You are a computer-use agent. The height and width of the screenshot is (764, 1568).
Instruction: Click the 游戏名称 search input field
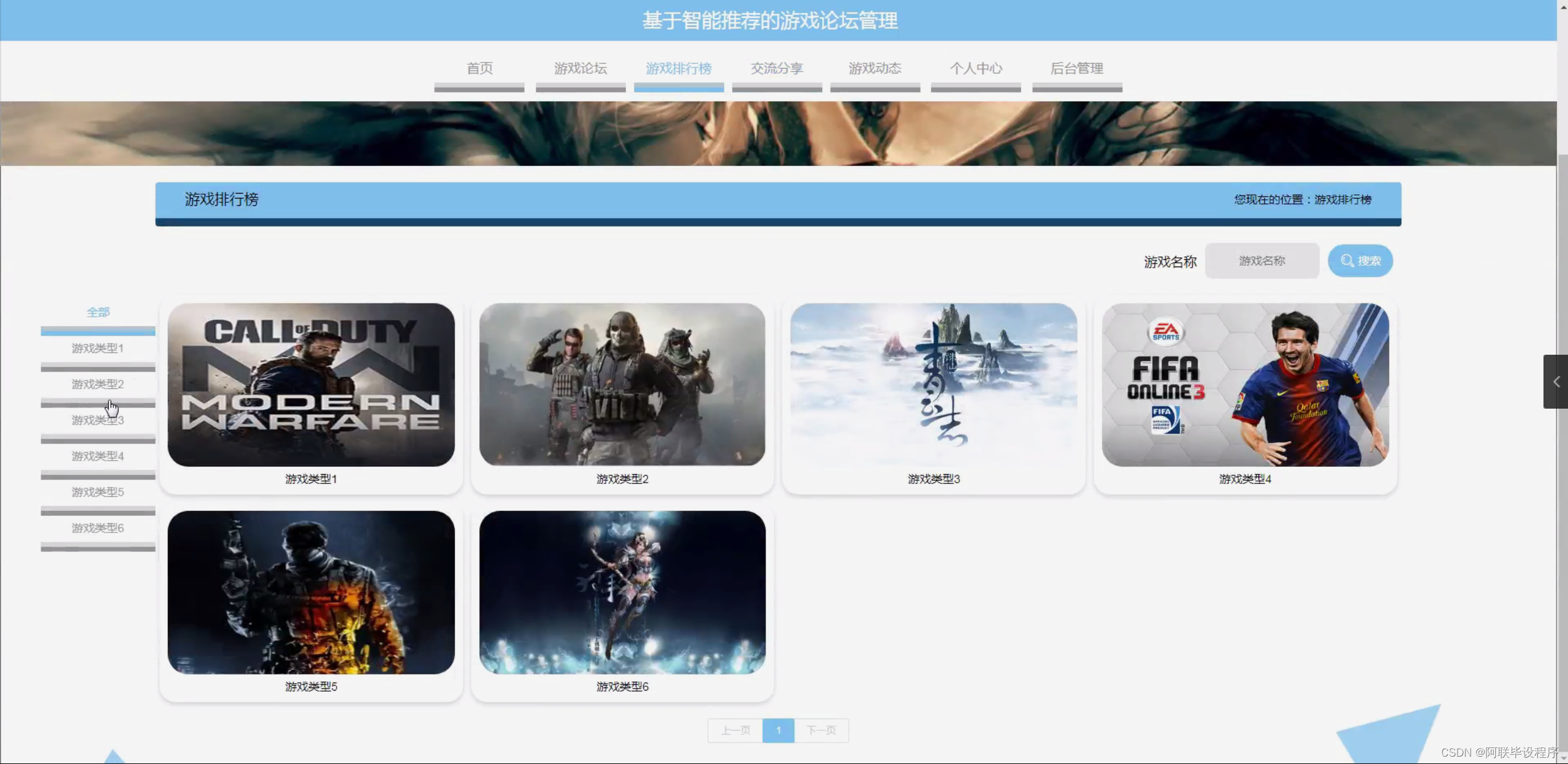[x=1262, y=261]
